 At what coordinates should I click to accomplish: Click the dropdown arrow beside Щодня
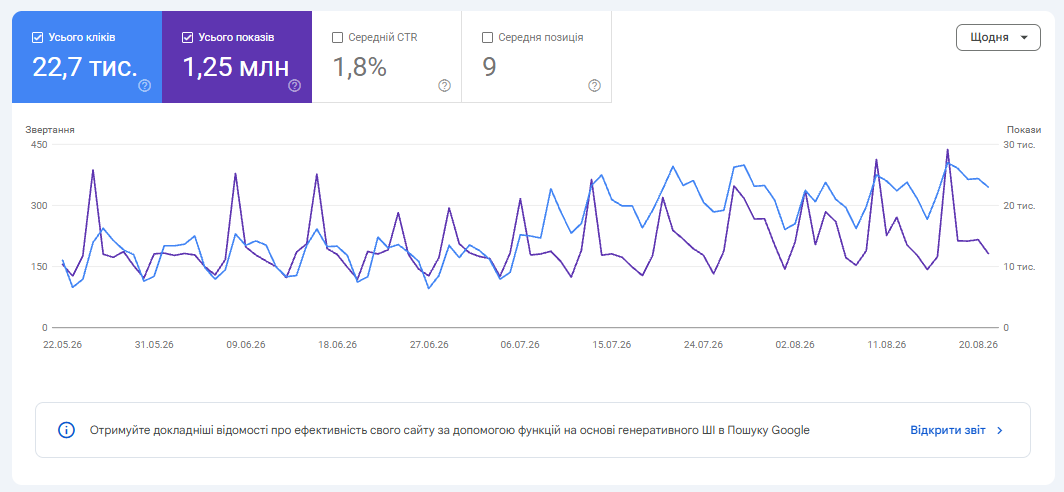(1024, 38)
